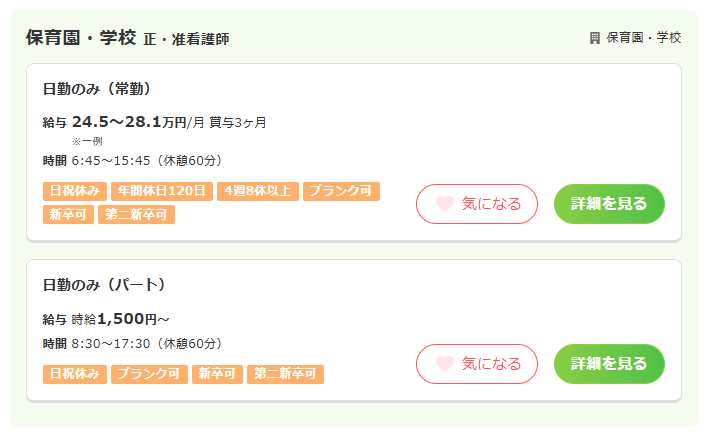Click heart icon in 常勤 job card
The height and width of the screenshot is (436, 711).
pos(445,204)
